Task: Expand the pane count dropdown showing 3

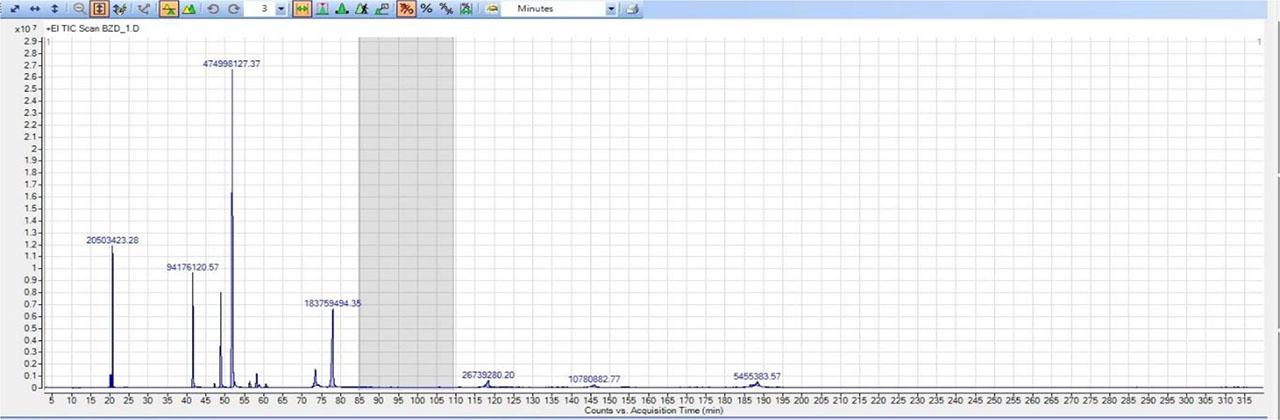Action: (x=280, y=9)
